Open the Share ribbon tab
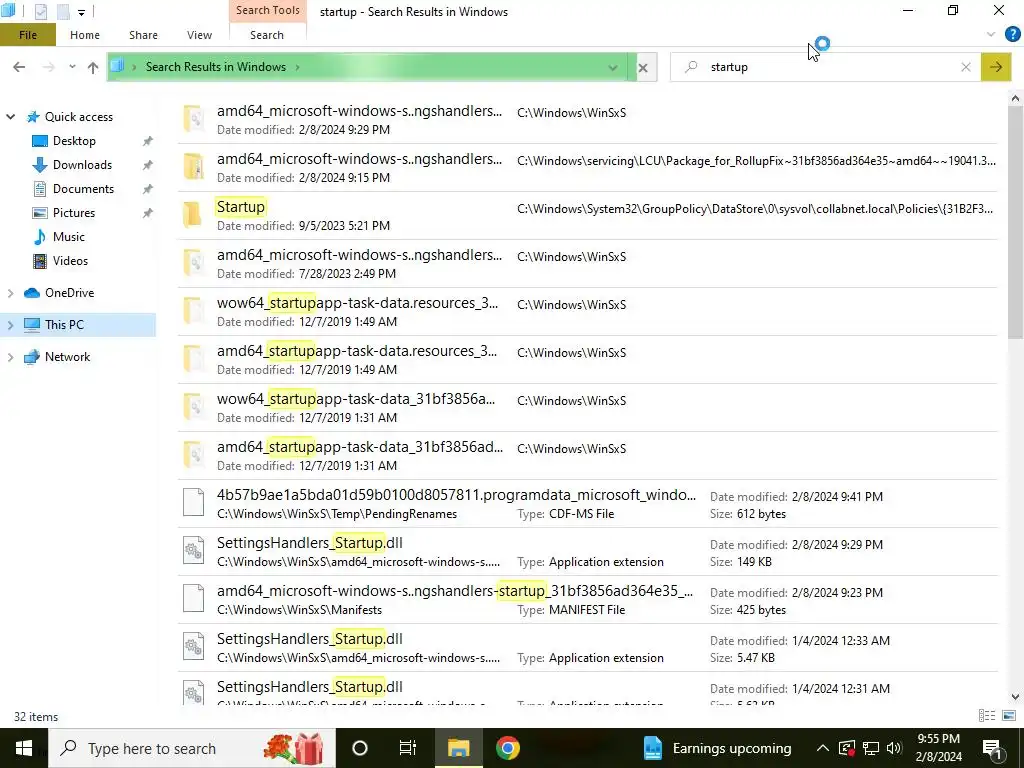This screenshot has width=1024, height=768. [x=143, y=35]
